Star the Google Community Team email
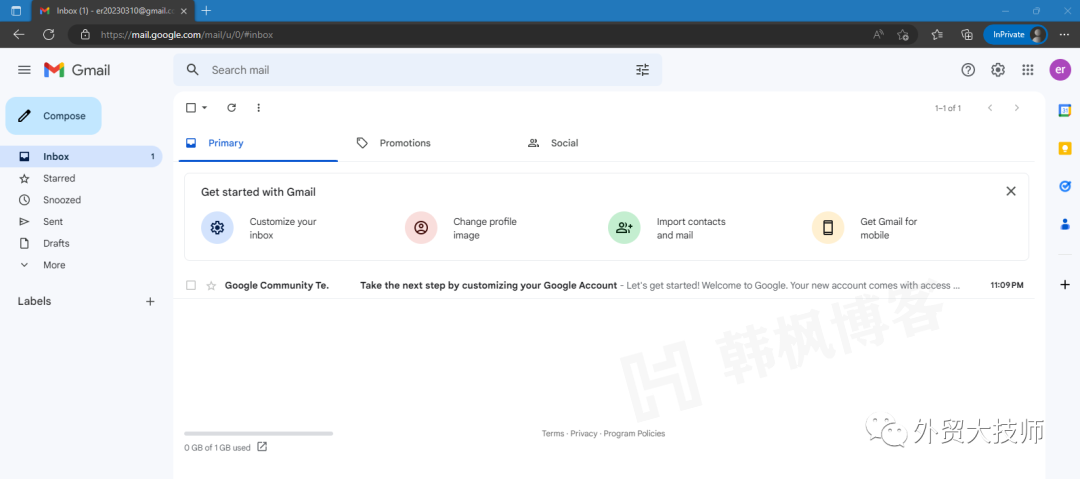 coord(211,285)
